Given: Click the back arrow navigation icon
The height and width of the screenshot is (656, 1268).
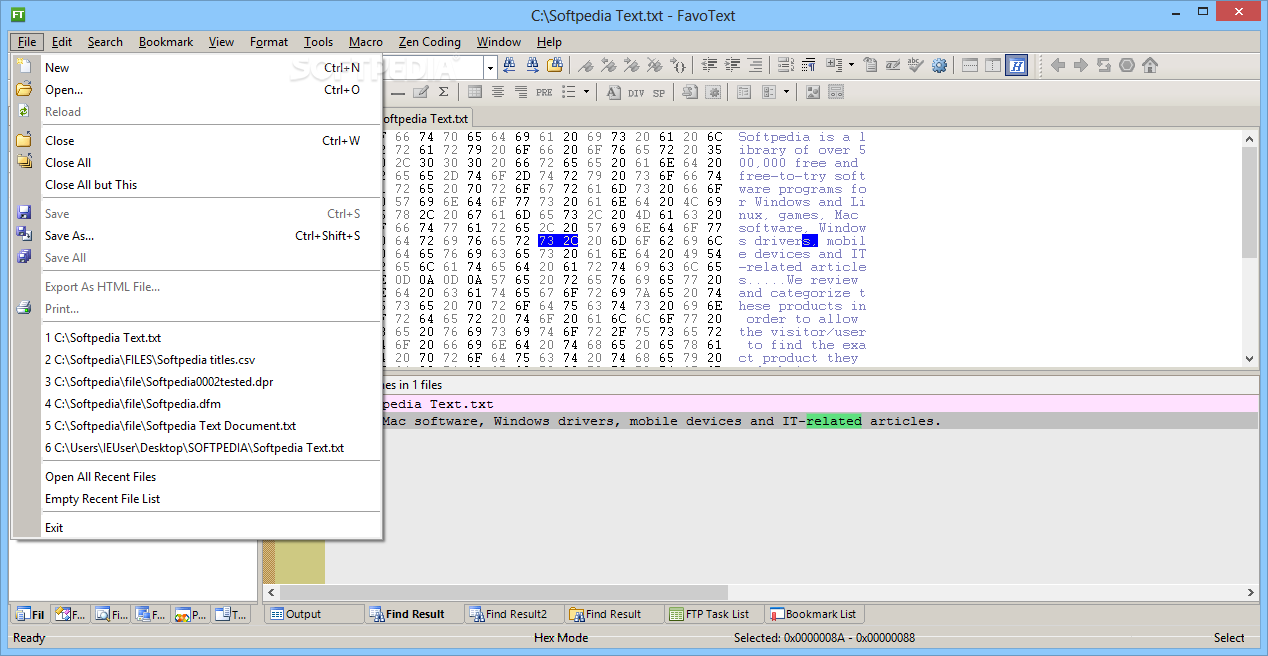Looking at the screenshot, I should tap(1058, 65).
